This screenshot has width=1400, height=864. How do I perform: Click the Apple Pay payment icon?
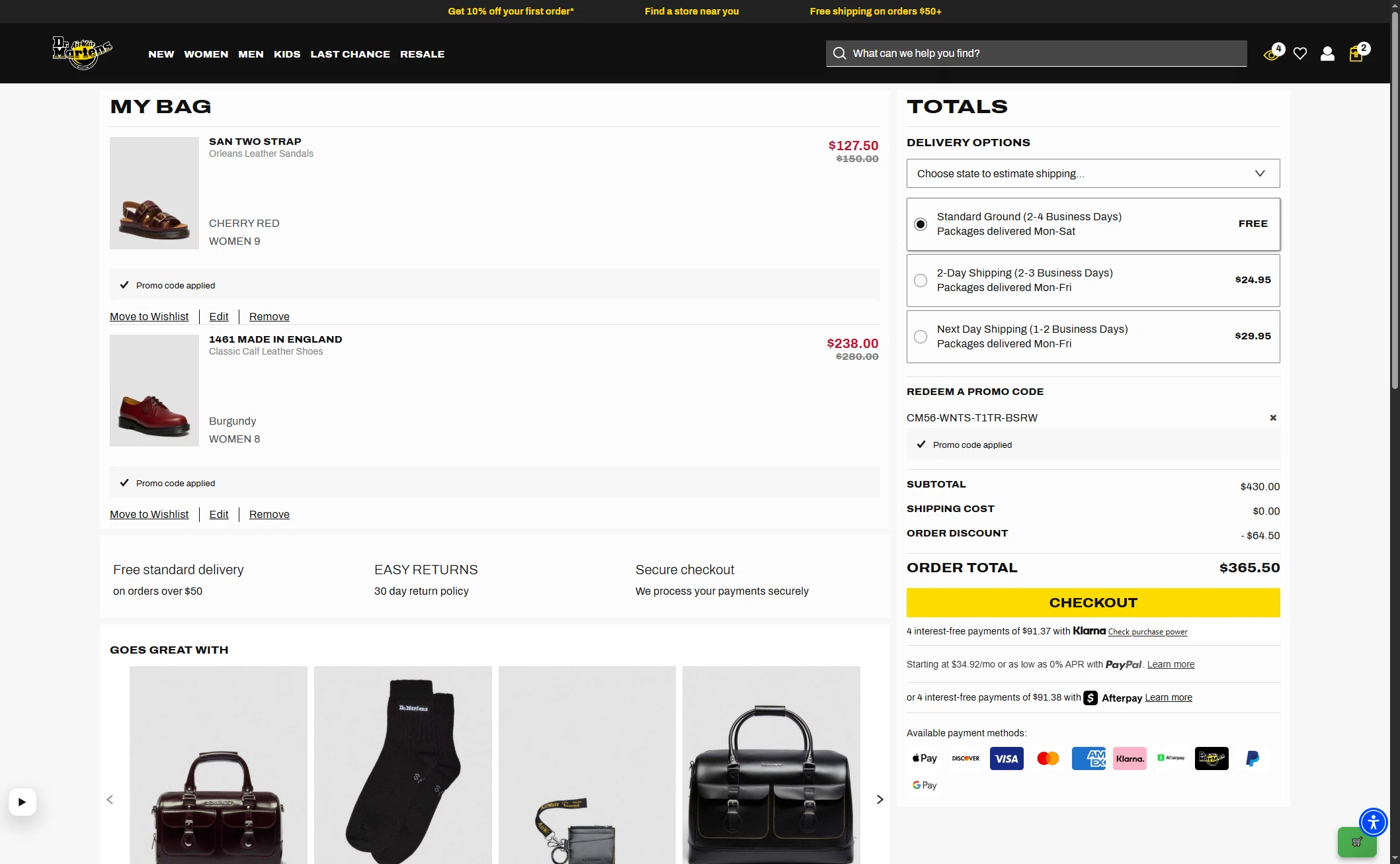coord(925,759)
